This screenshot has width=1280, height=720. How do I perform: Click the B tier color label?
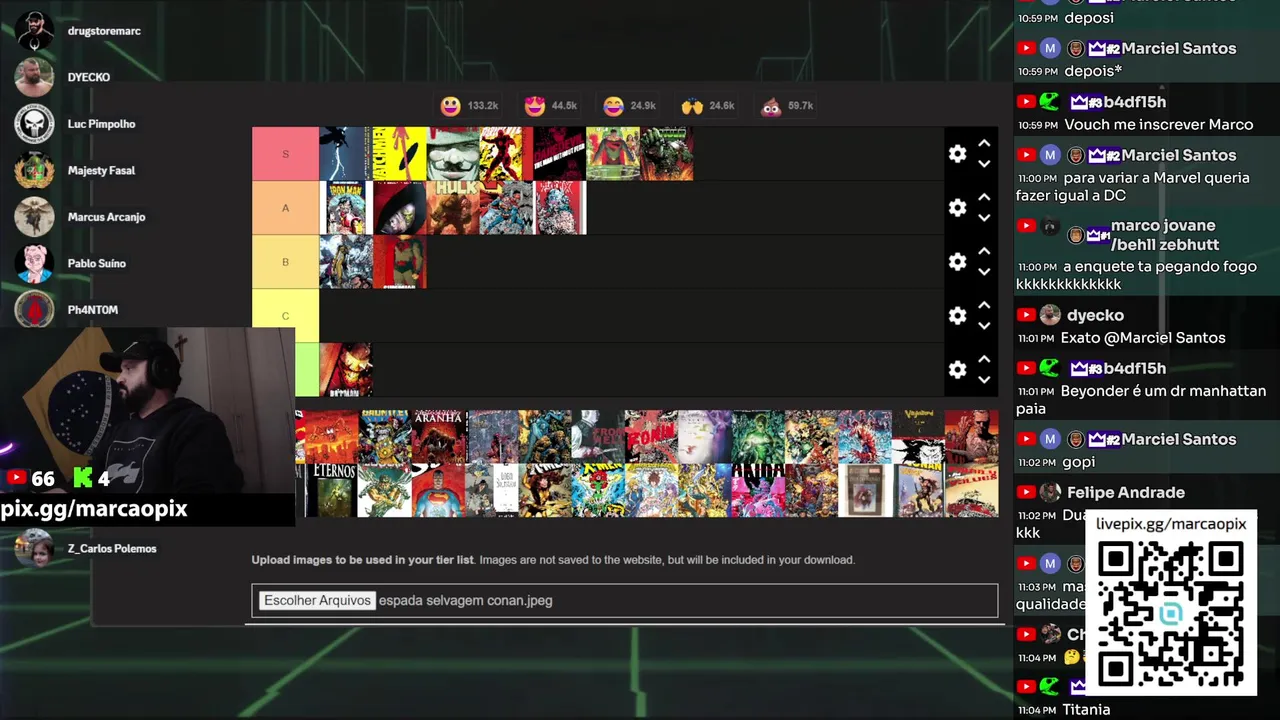tap(285, 262)
